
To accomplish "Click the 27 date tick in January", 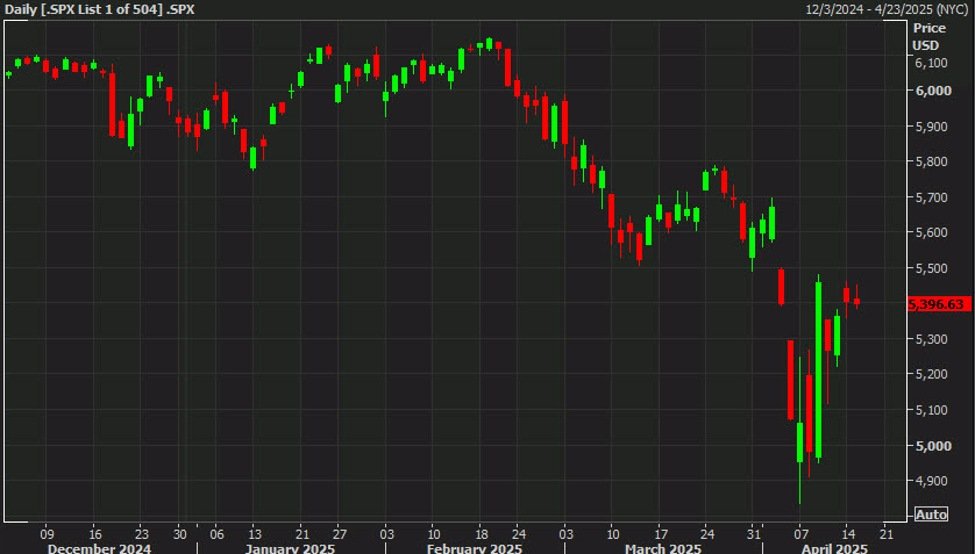I will 340,532.
